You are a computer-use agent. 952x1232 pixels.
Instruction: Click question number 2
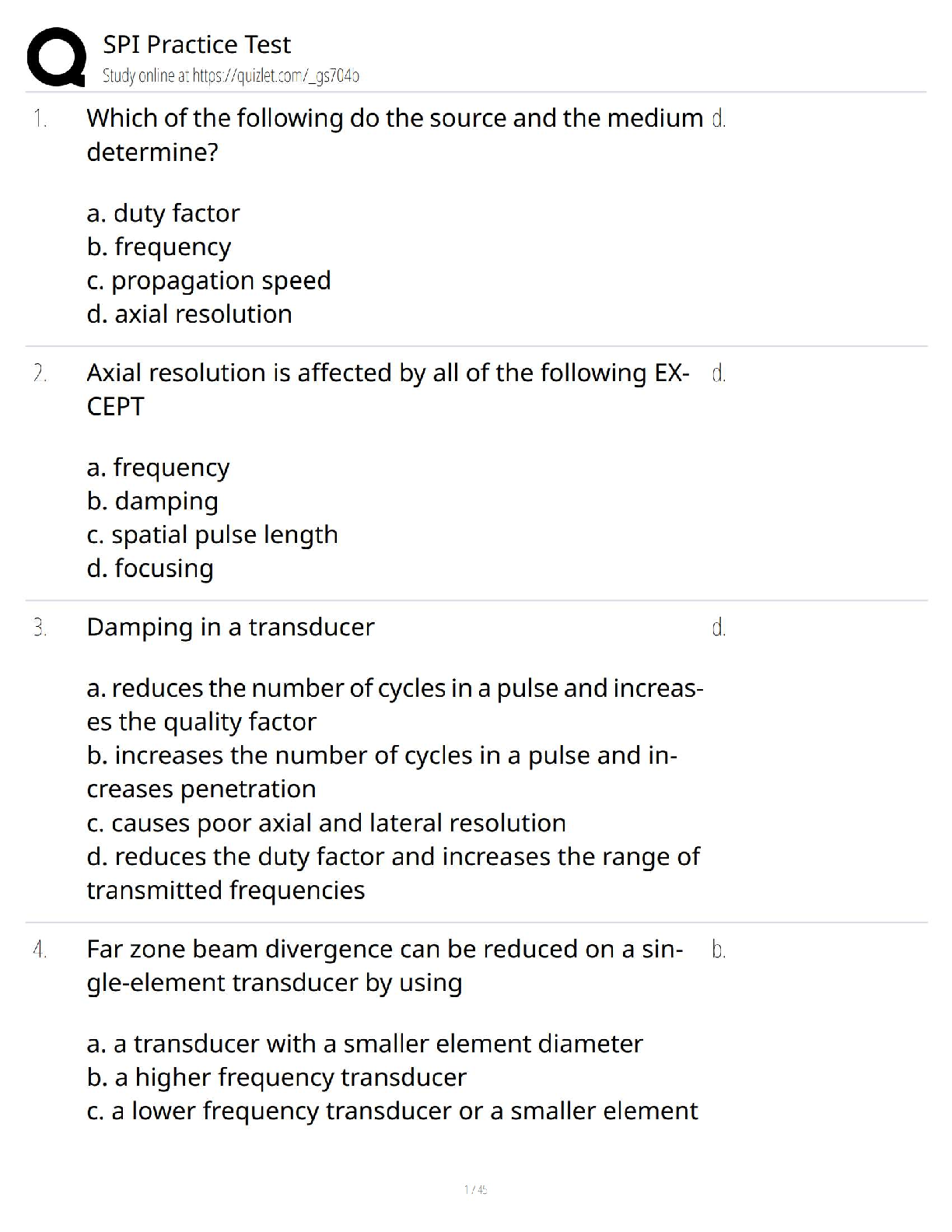coord(40,373)
